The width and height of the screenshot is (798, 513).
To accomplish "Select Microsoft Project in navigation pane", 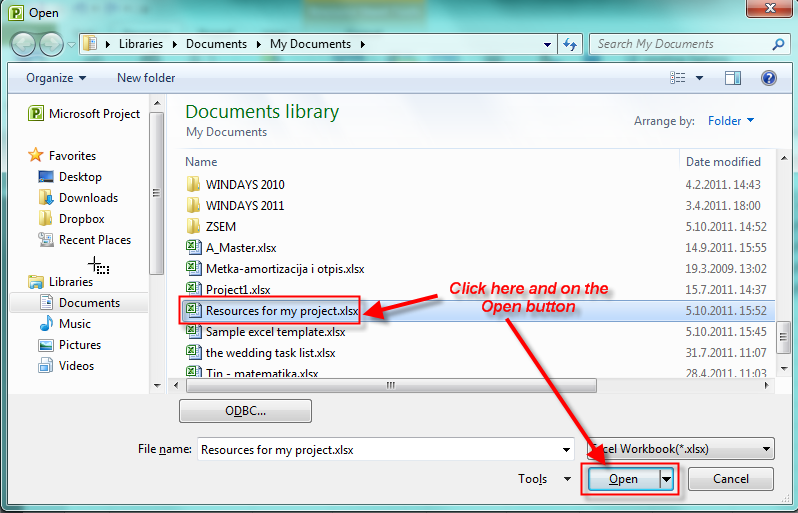I will [x=94, y=114].
